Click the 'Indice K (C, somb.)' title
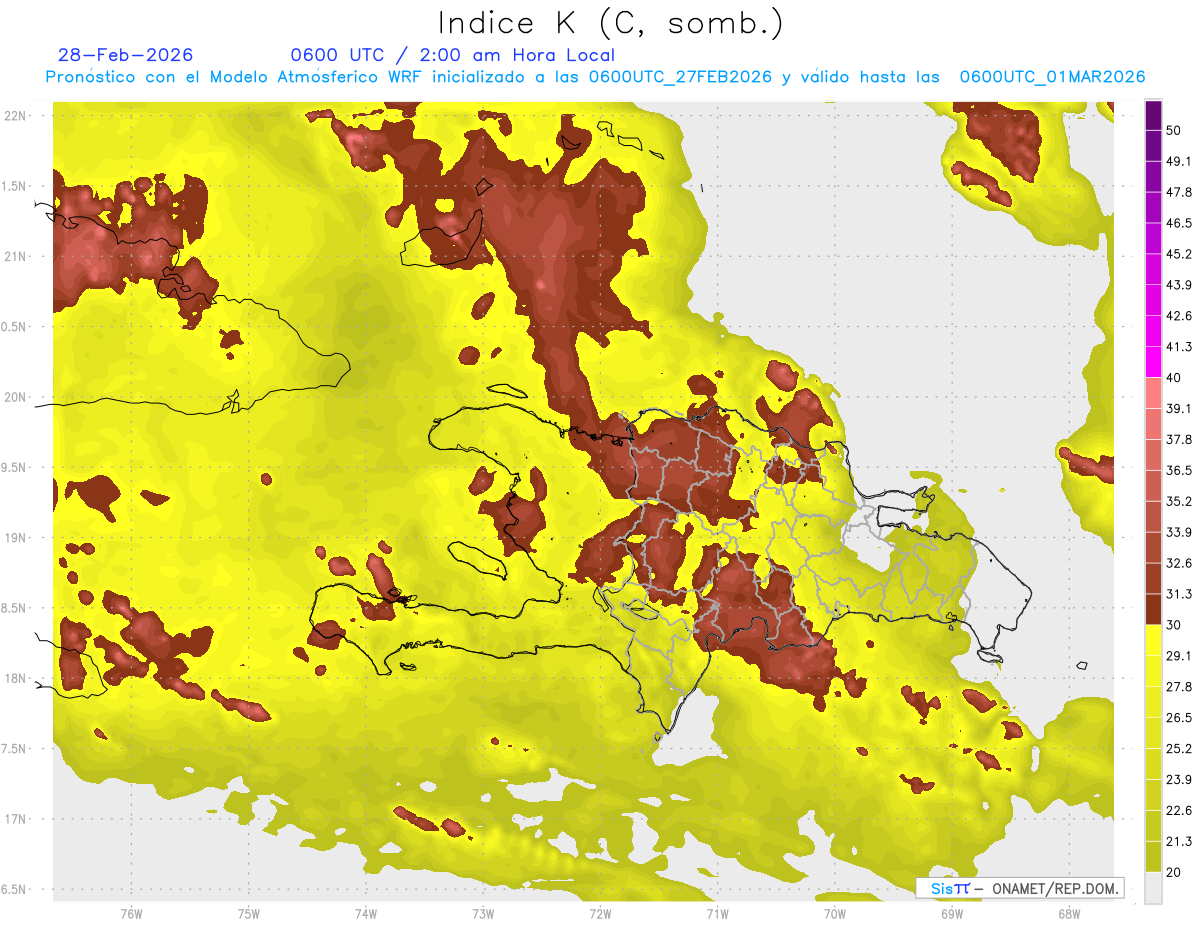 point(610,23)
